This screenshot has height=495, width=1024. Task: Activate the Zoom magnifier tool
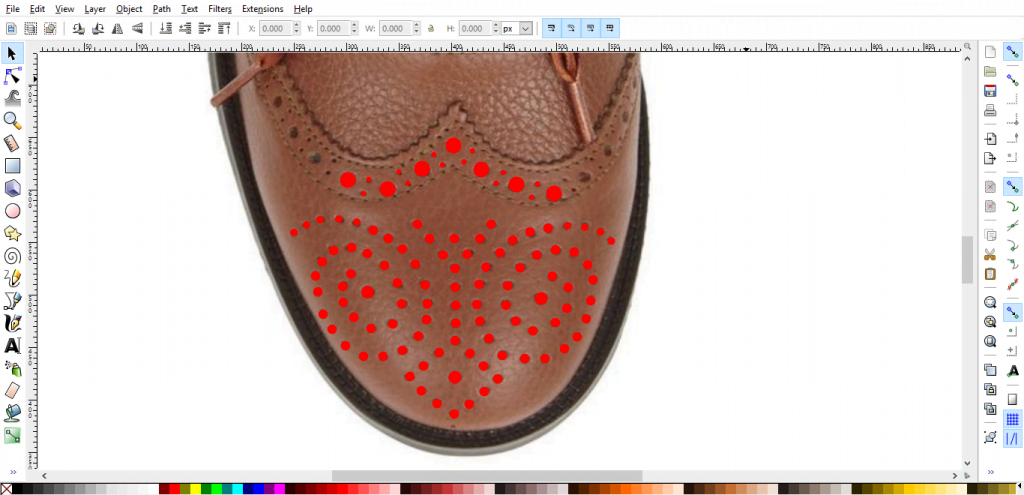(12, 120)
